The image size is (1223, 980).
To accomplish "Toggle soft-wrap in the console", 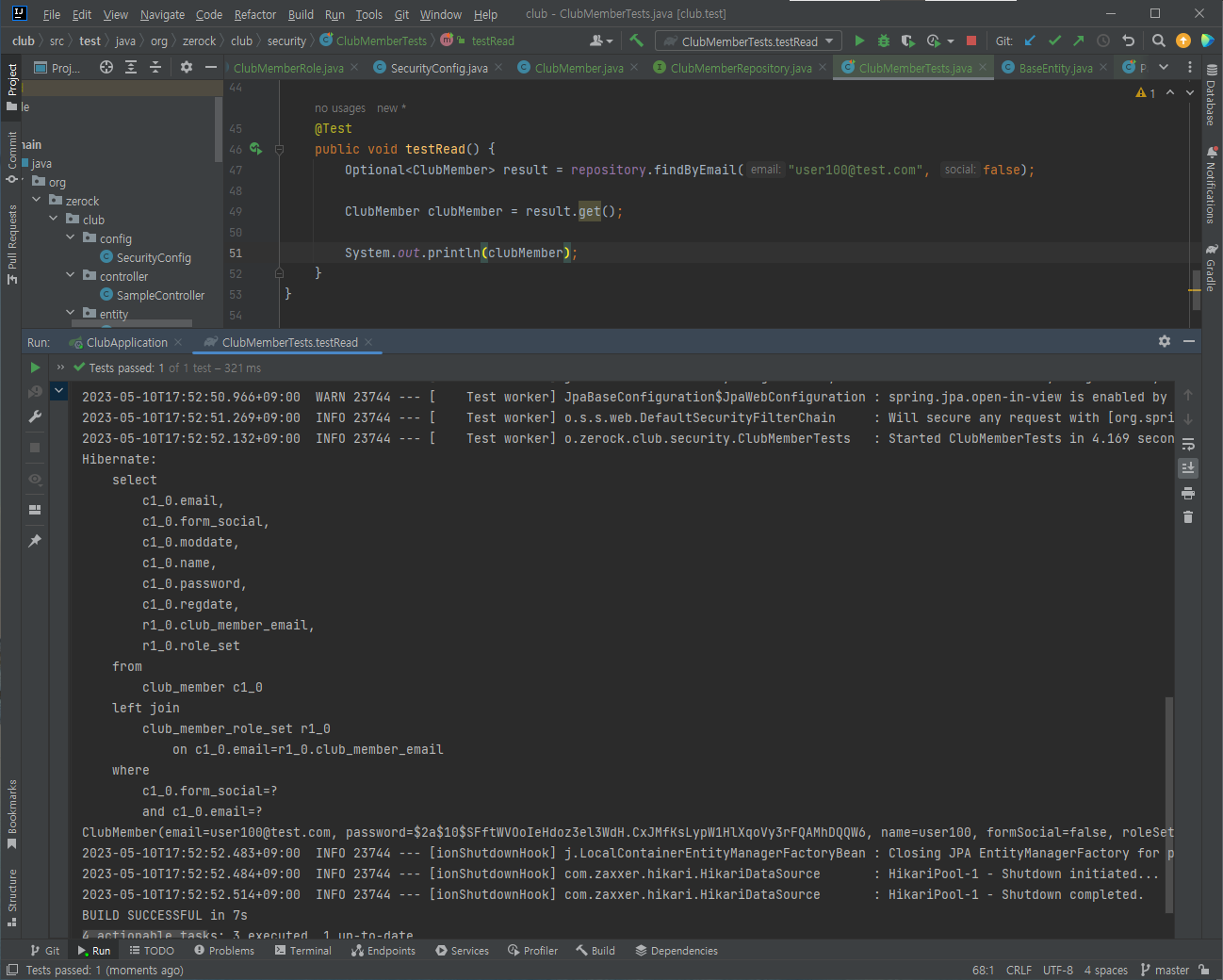I will pos(1188,444).
